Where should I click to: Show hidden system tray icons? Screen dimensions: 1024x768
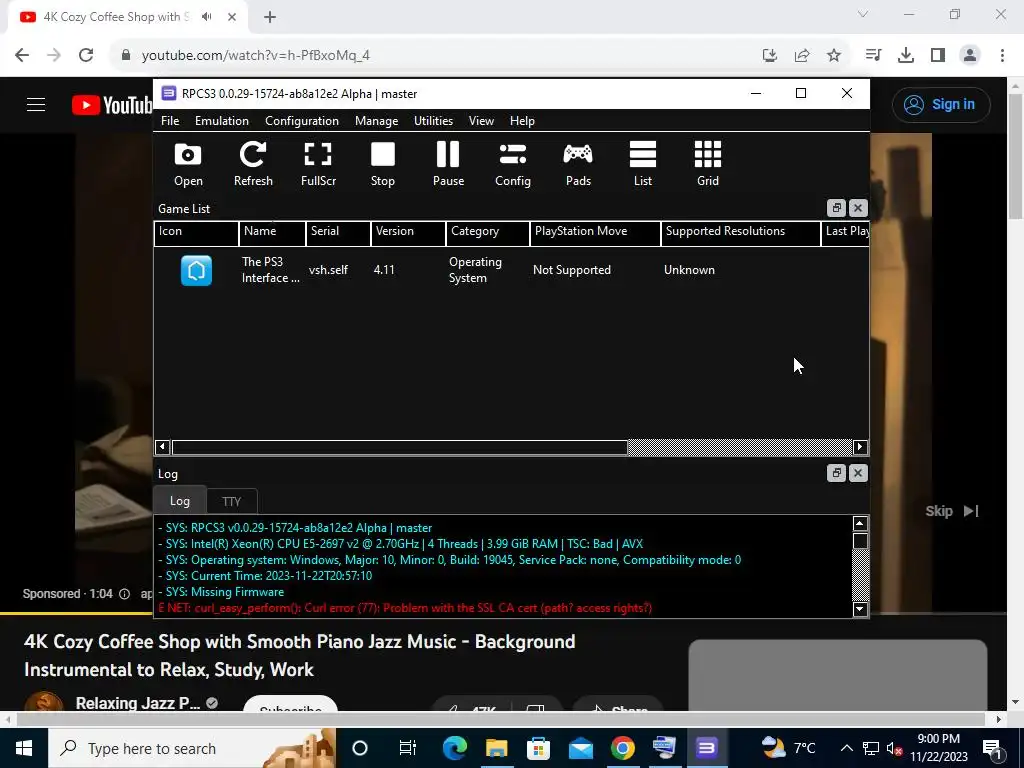pos(846,748)
